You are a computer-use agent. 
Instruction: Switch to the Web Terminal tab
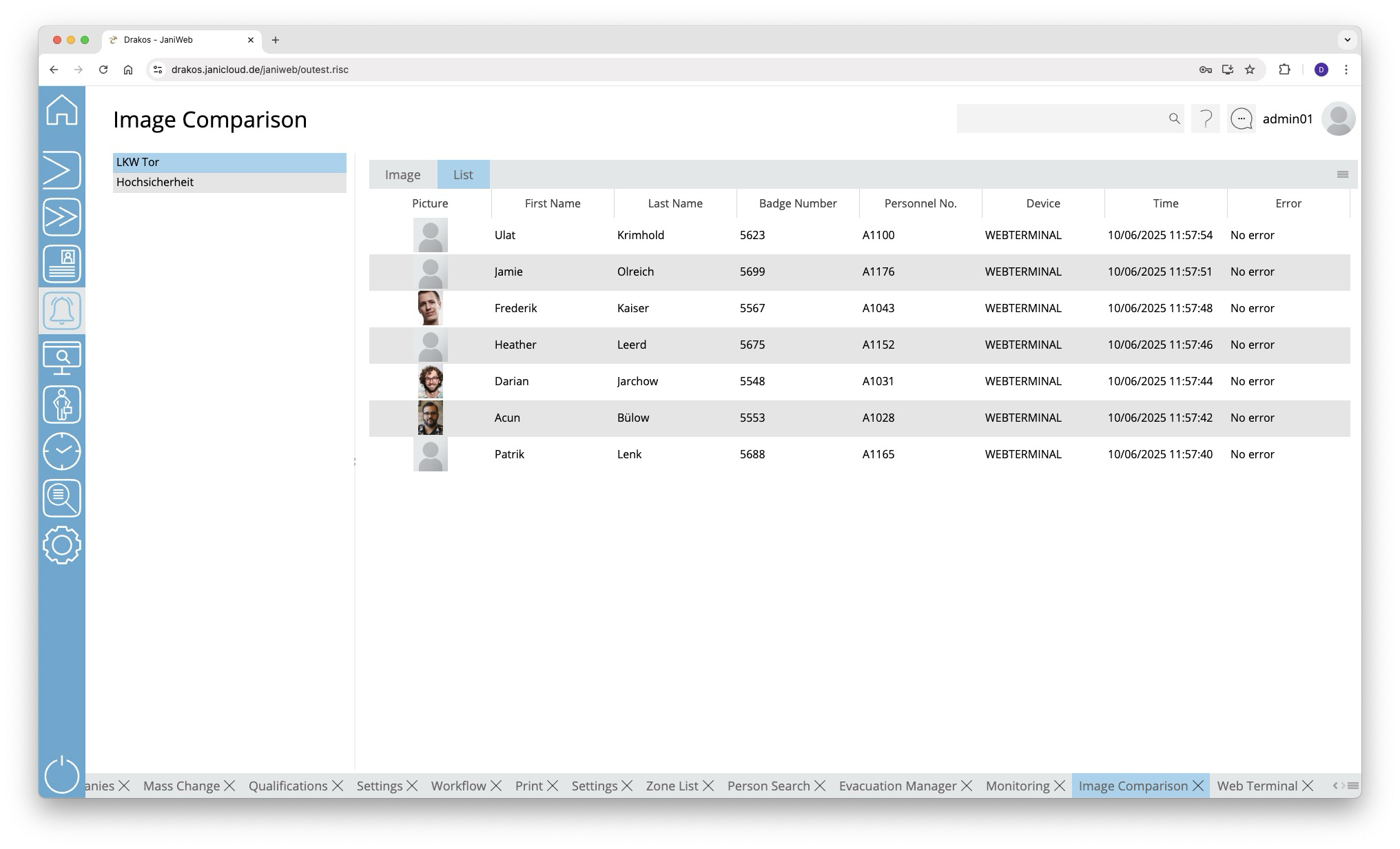click(x=1257, y=786)
